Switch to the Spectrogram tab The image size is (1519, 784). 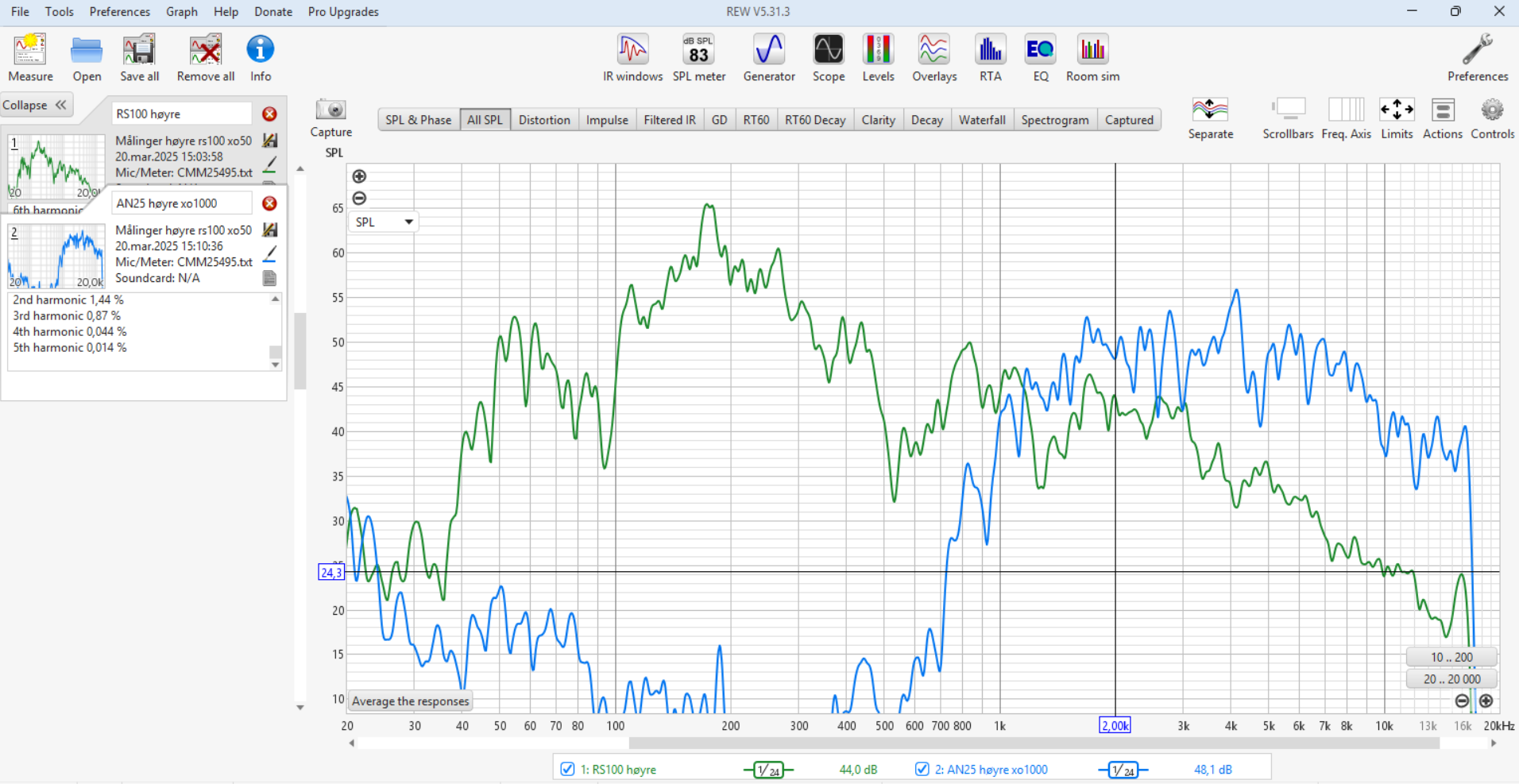click(x=1055, y=120)
